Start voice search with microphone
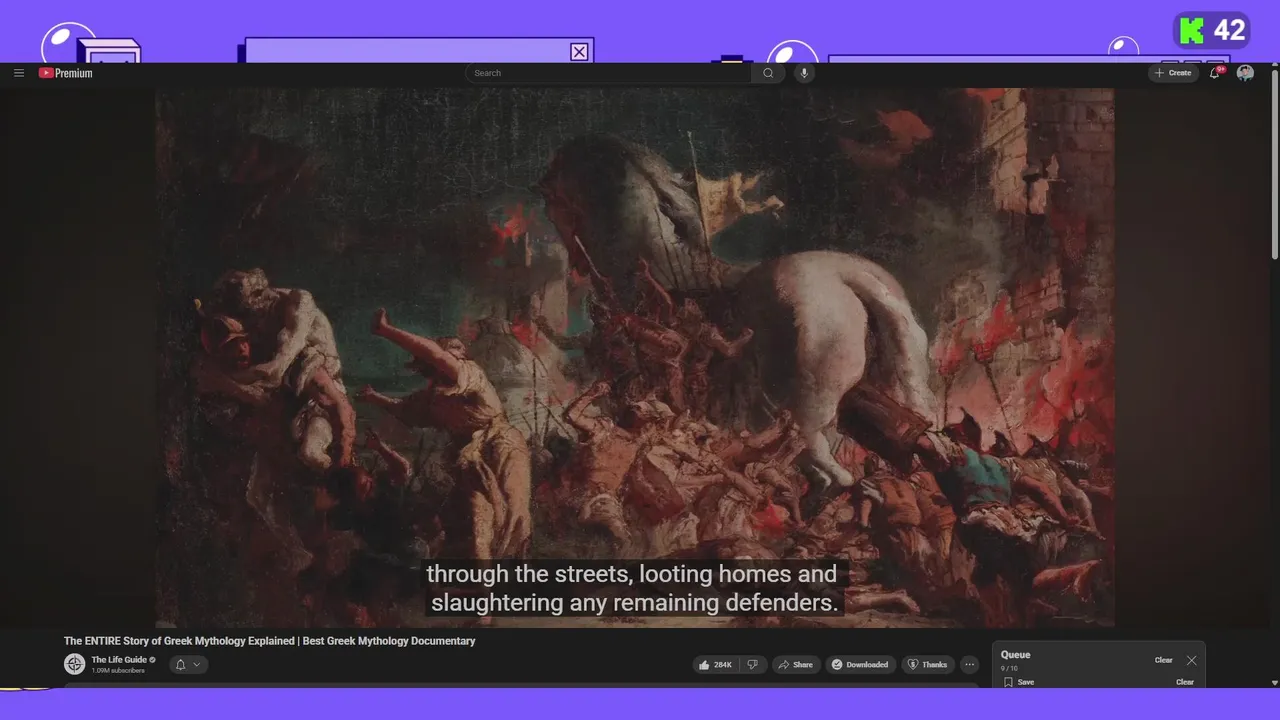The height and width of the screenshot is (720, 1280). (x=804, y=73)
